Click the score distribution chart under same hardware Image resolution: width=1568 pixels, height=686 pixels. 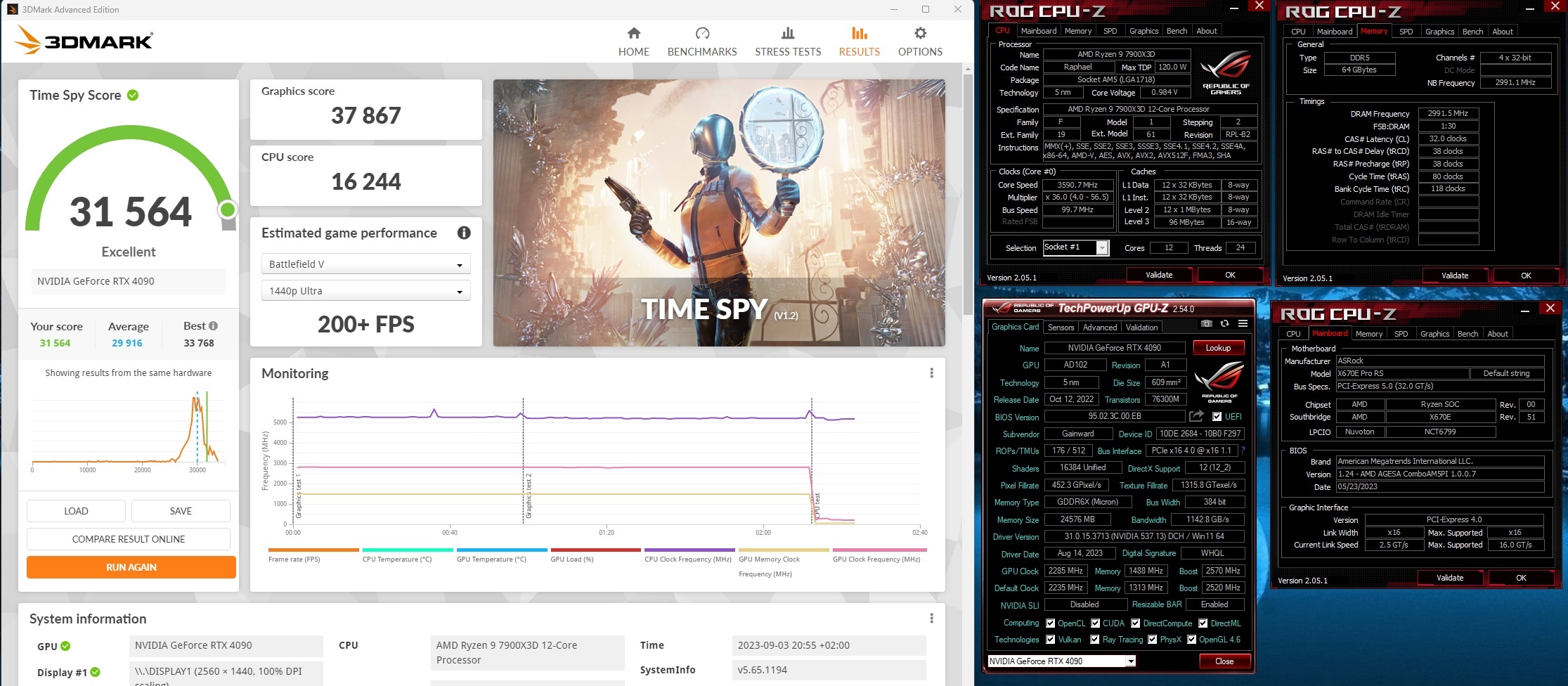tap(129, 432)
